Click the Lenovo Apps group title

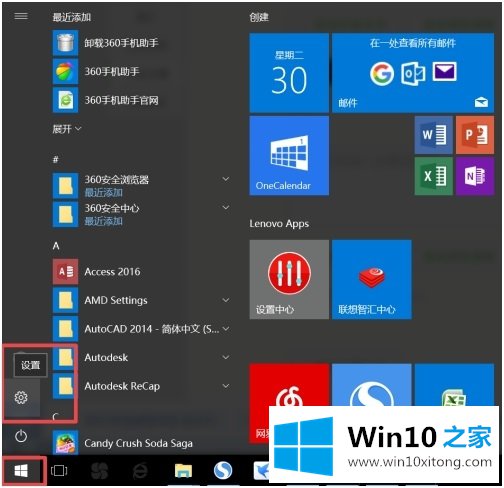pos(279,224)
